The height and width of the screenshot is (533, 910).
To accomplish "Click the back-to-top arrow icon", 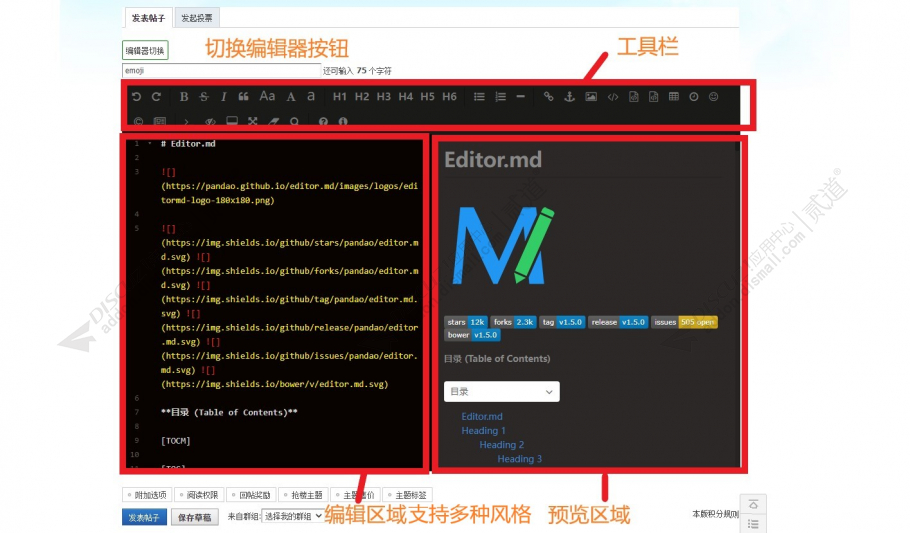I will pyautogui.click(x=753, y=505).
